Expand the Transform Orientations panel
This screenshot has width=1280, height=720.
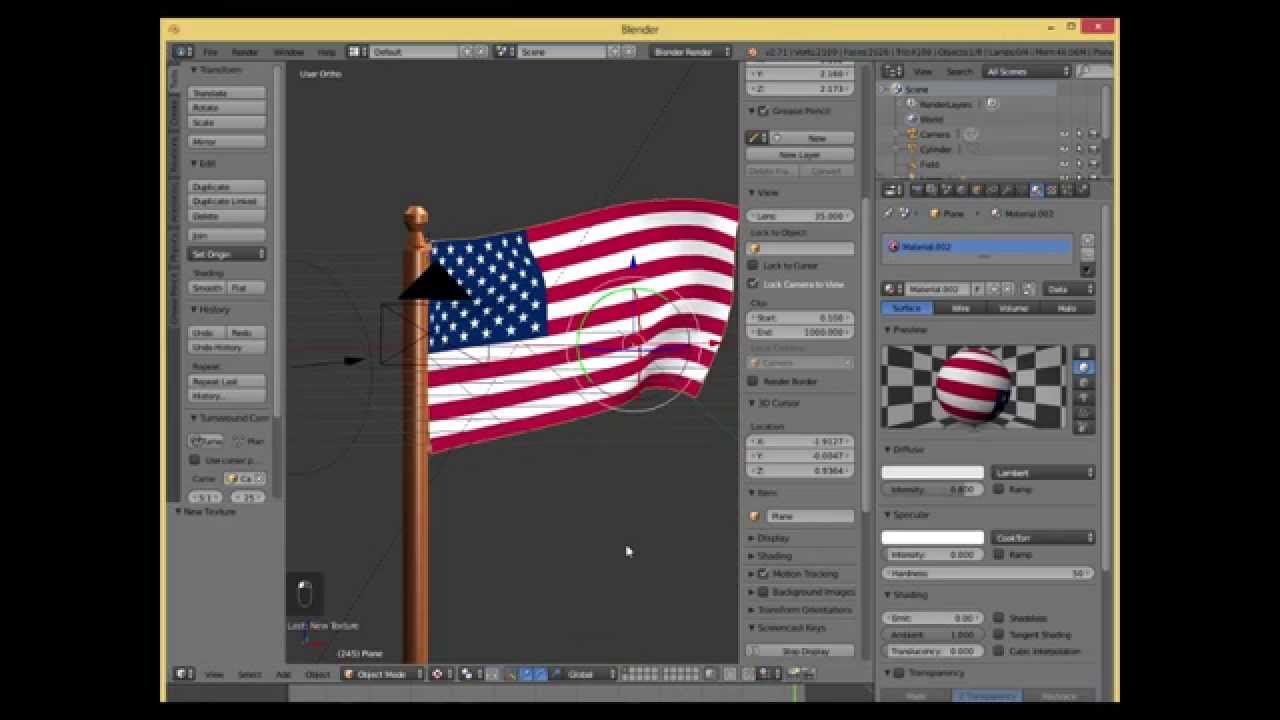point(800,610)
